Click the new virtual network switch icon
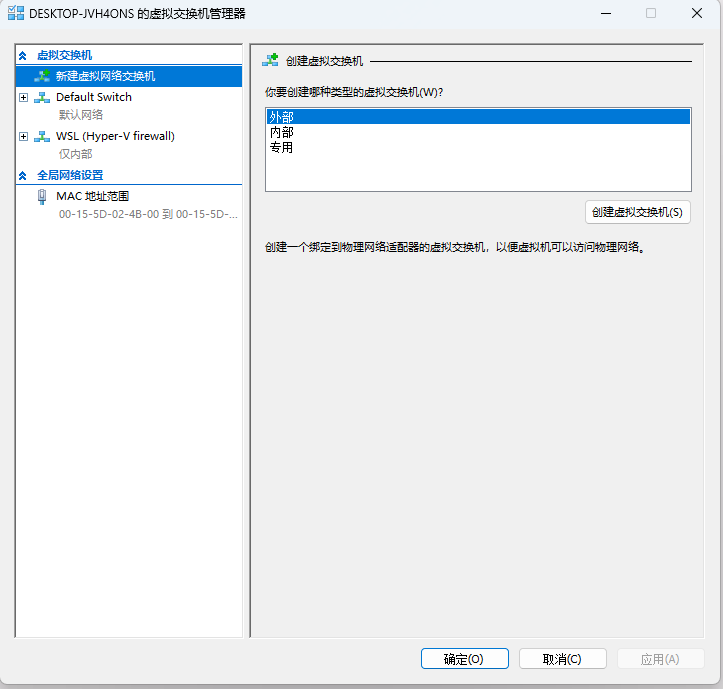The height and width of the screenshot is (689, 723). (x=42, y=76)
